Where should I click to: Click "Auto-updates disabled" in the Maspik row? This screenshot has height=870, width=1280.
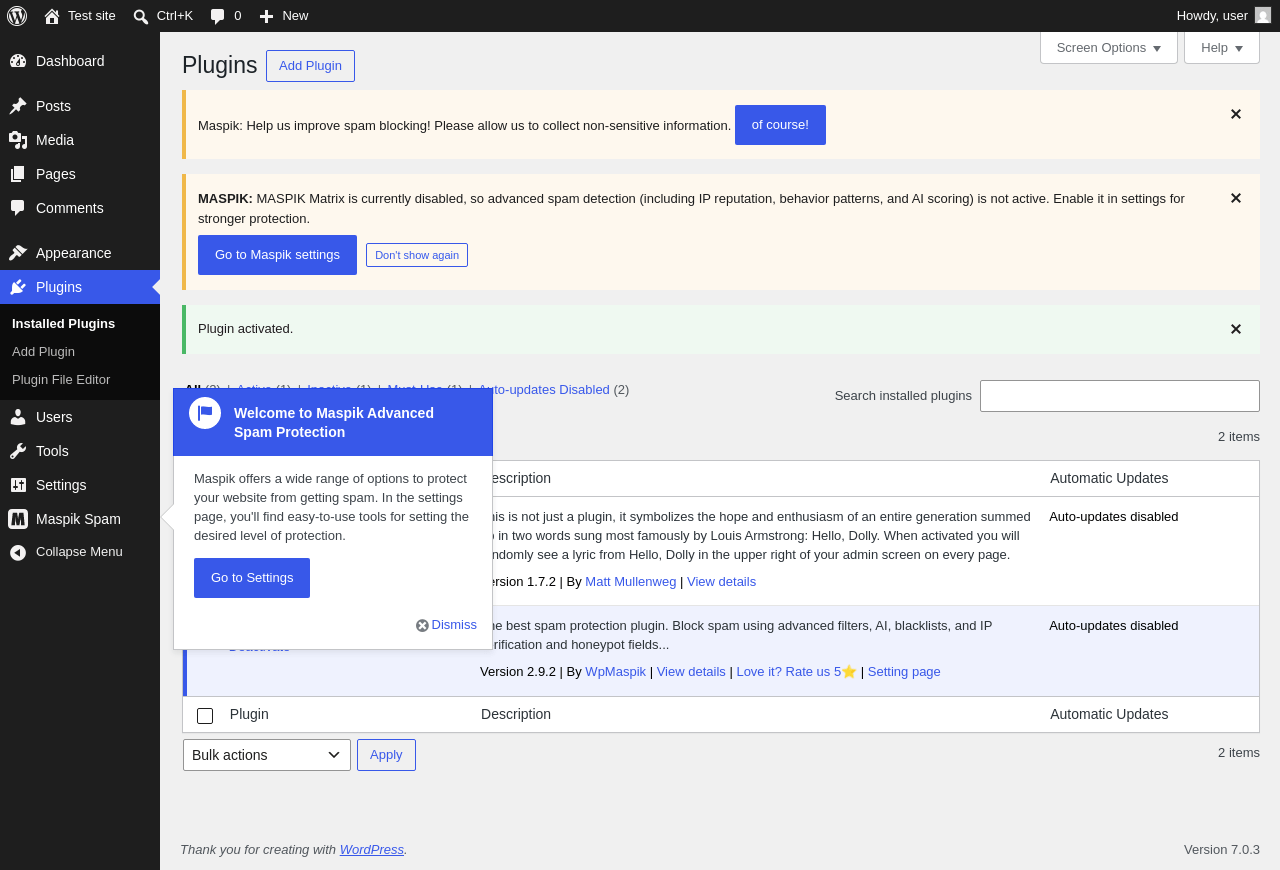click(1114, 626)
